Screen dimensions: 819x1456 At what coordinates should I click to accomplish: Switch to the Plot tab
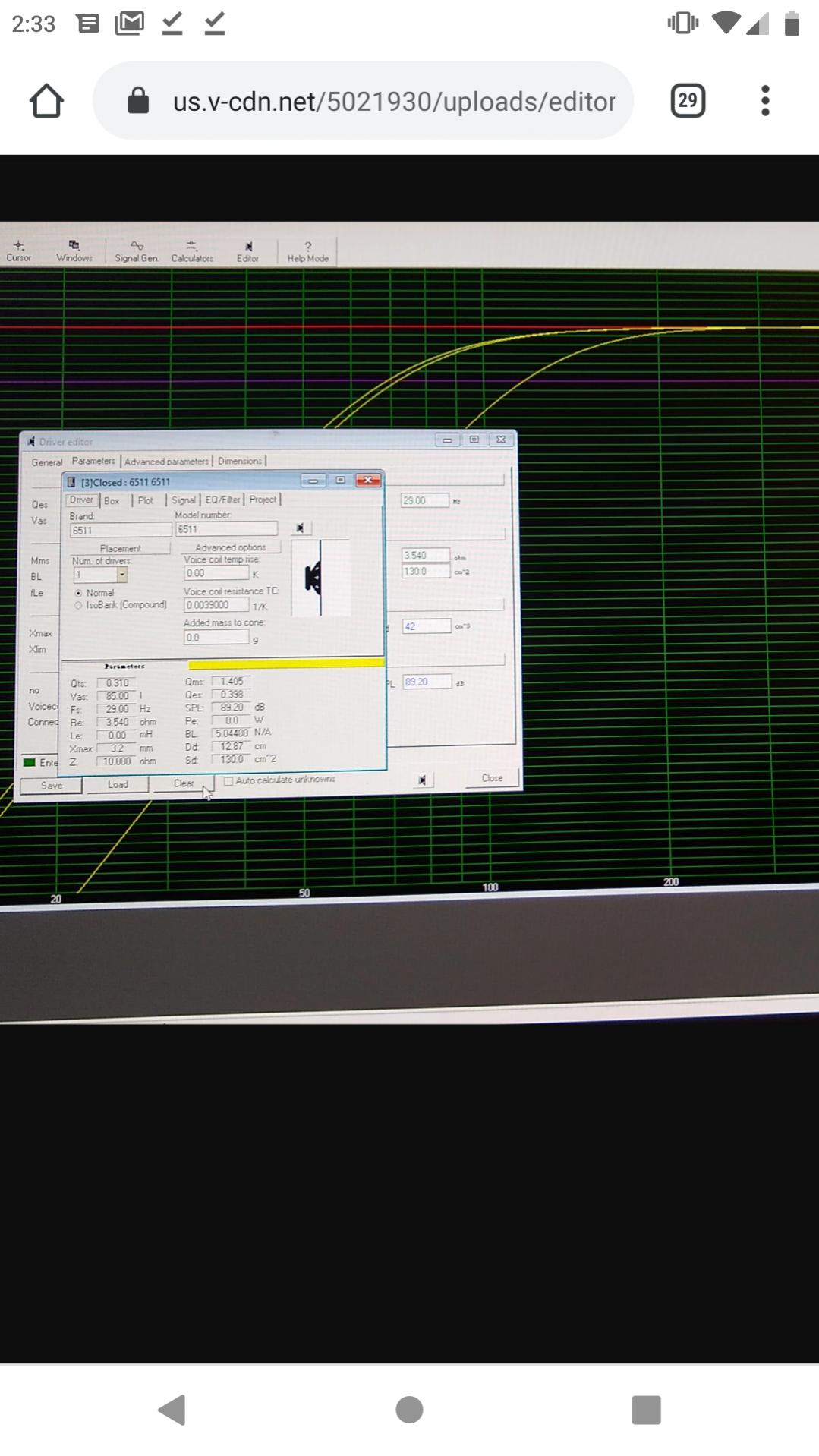tap(146, 500)
